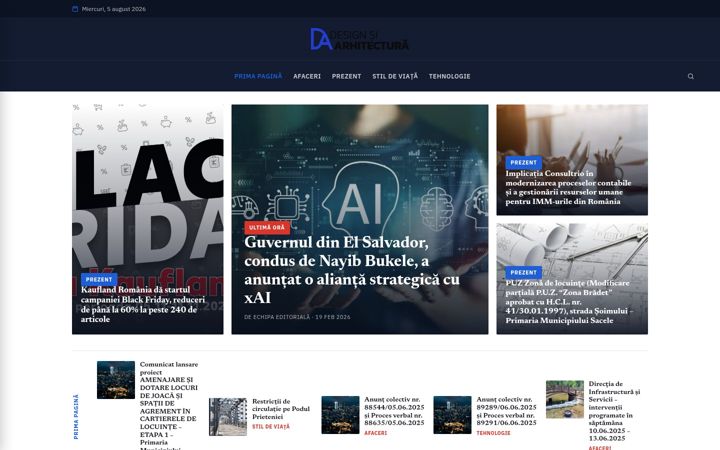
Task: Open the Comunicat lansare proiect article
Action: [x=169, y=405]
